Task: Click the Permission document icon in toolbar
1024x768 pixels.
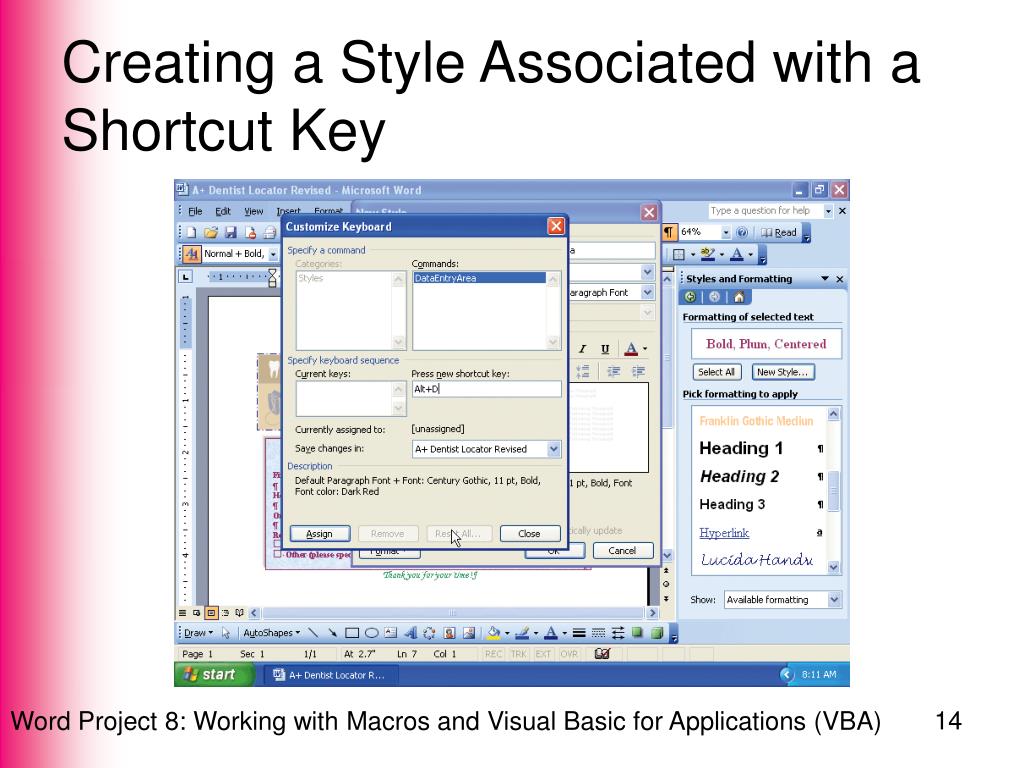Action: click(250, 232)
